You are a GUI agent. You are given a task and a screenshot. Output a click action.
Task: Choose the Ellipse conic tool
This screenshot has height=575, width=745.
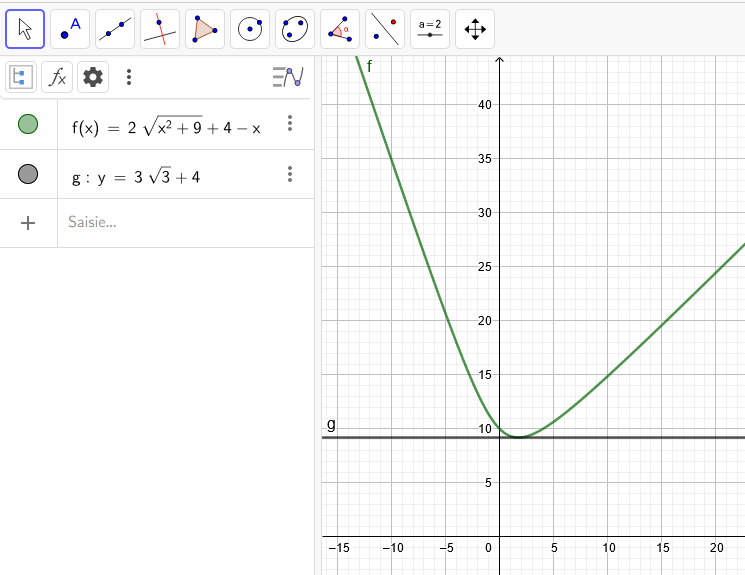click(295, 29)
